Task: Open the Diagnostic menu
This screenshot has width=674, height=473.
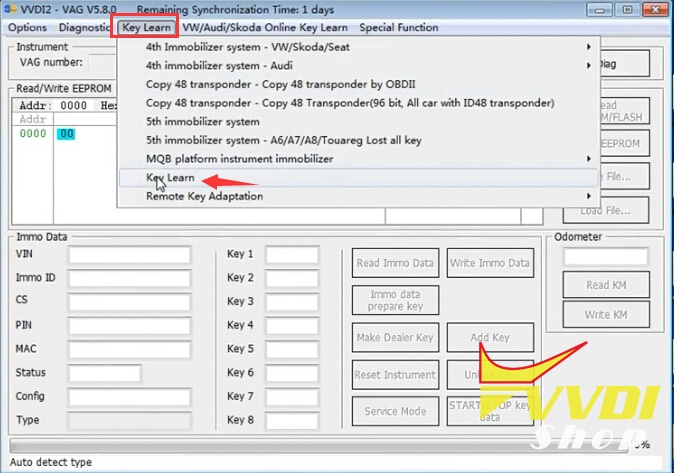Action: tap(84, 28)
